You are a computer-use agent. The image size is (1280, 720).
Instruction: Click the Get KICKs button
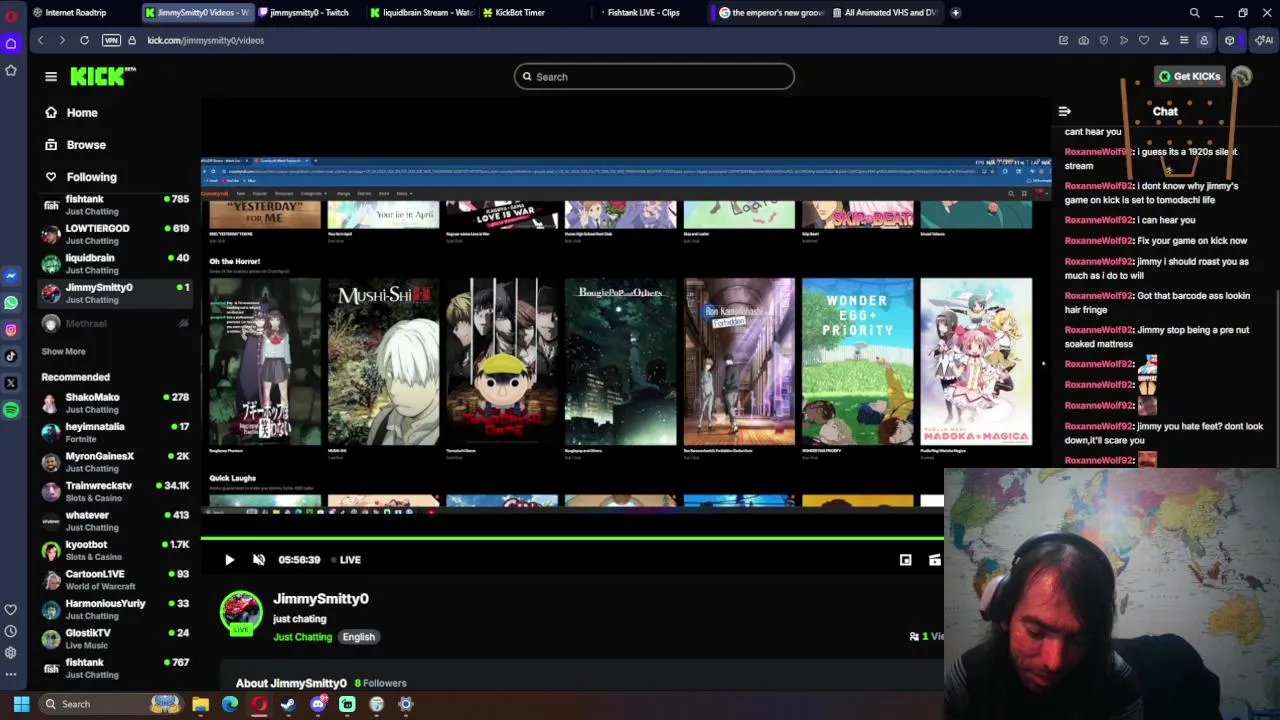point(1189,76)
